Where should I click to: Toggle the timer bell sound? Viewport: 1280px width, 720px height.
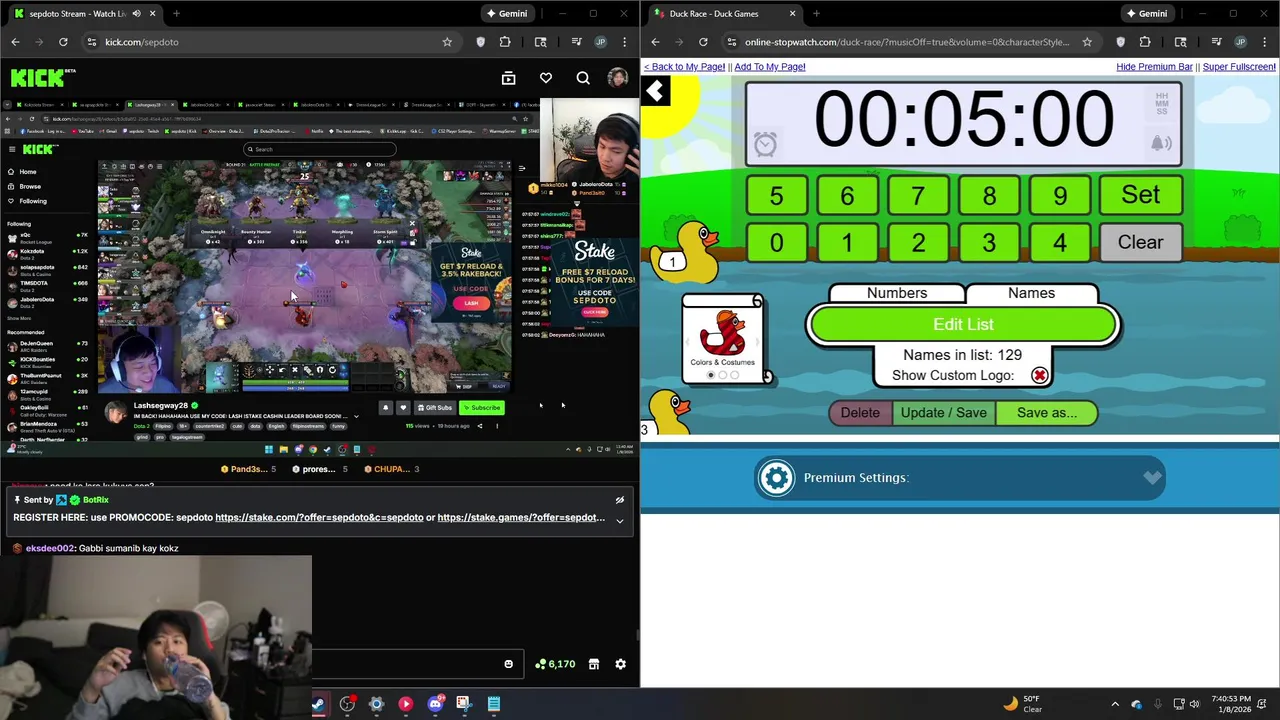coord(1161,144)
